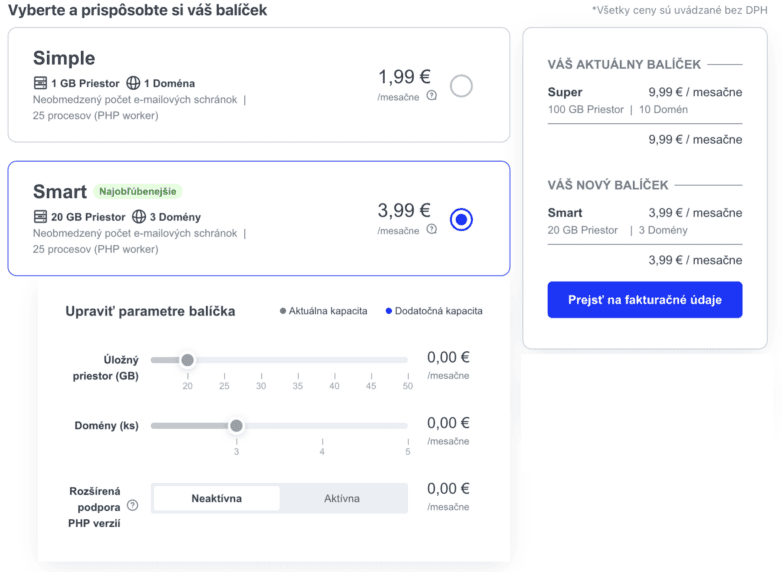Image resolution: width=783 pixels, height=572 pixels.
Task: Click the help icon beside the Simple price
Action: (431, 95)
